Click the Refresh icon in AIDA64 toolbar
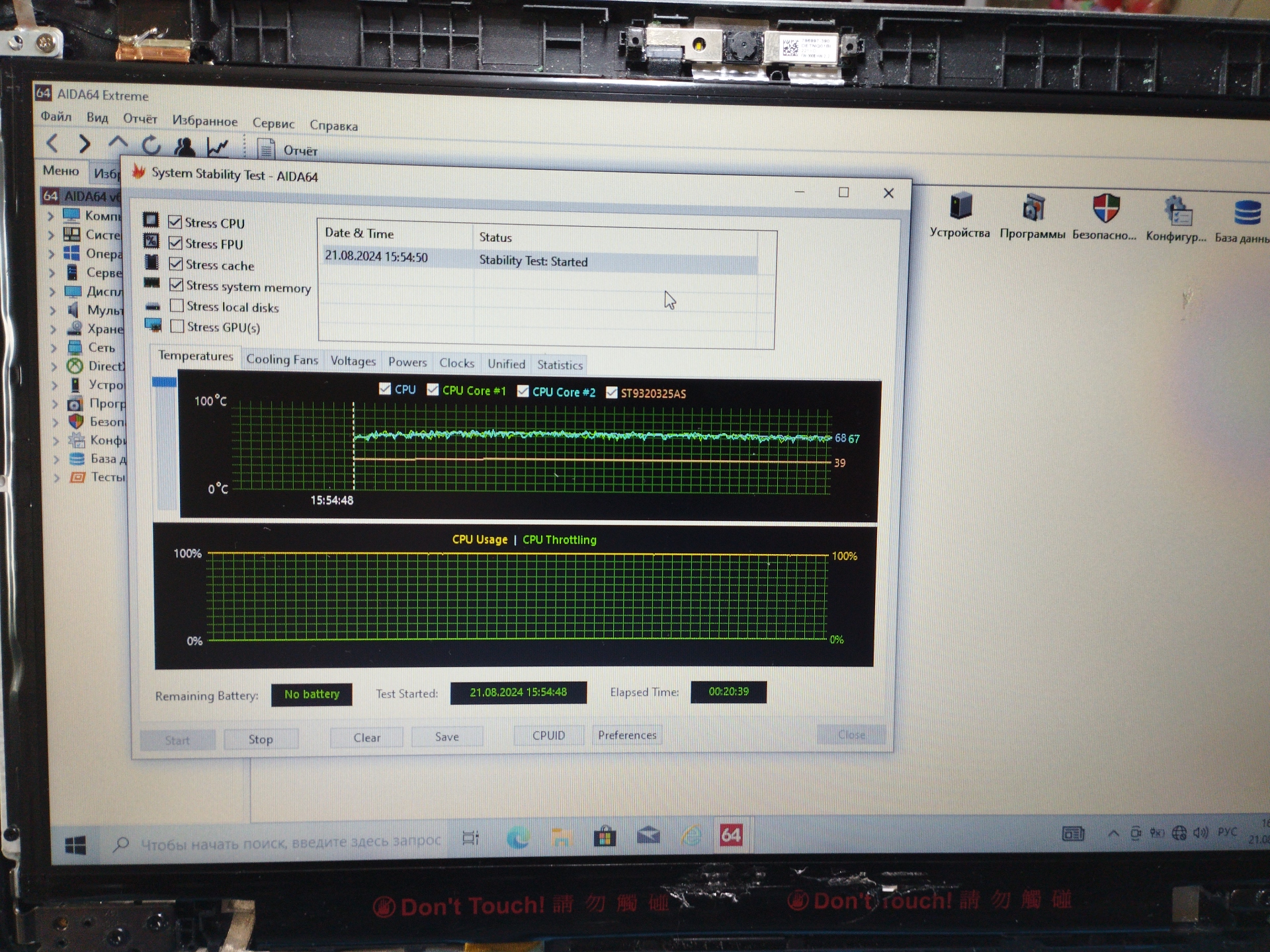This screenshot has height=952, width=1270. coord(151,145)
